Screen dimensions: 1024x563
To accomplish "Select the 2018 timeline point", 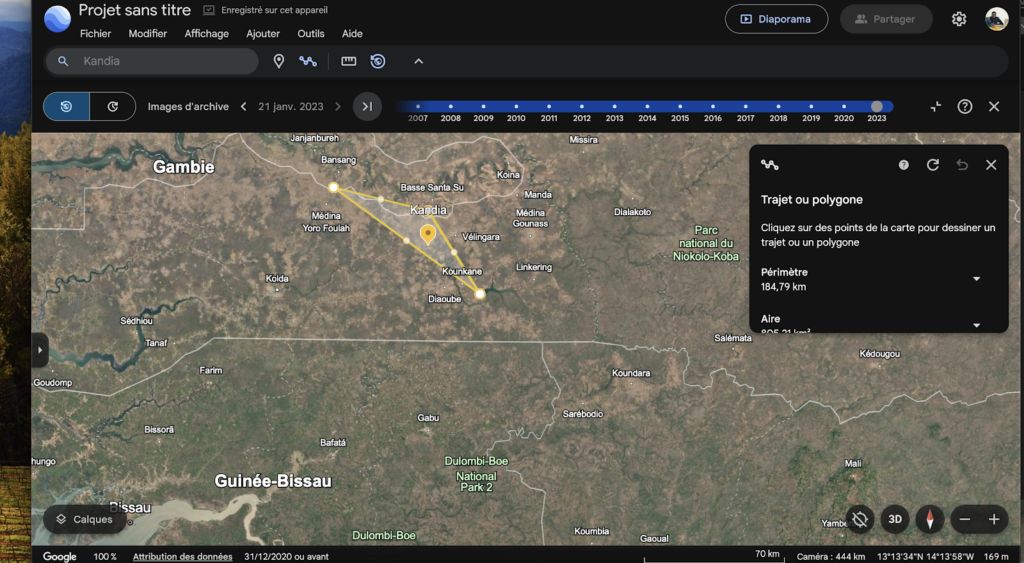I will click(x=778, y=106).
